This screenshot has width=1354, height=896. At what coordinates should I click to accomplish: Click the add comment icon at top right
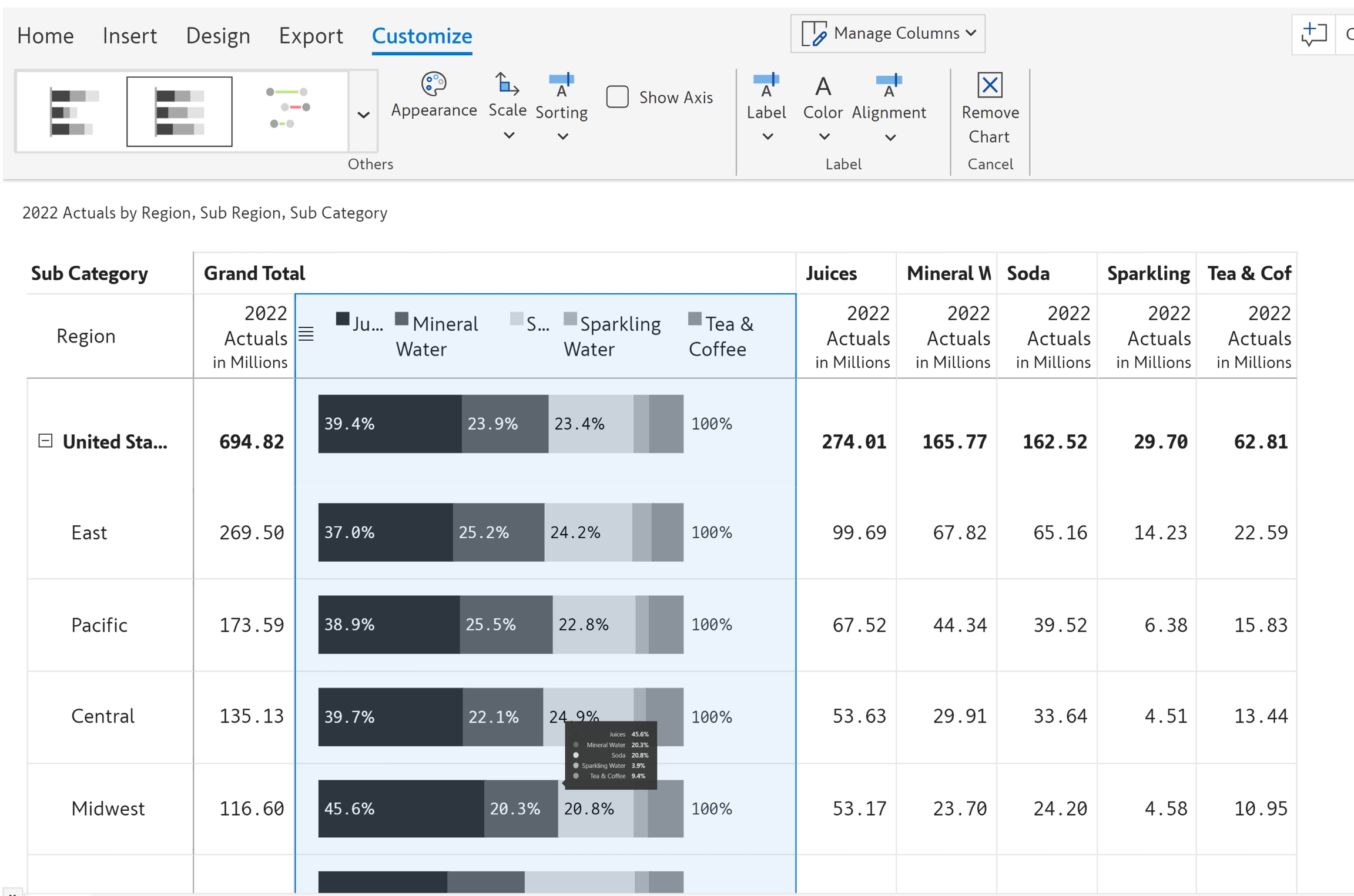[1314, 35]
